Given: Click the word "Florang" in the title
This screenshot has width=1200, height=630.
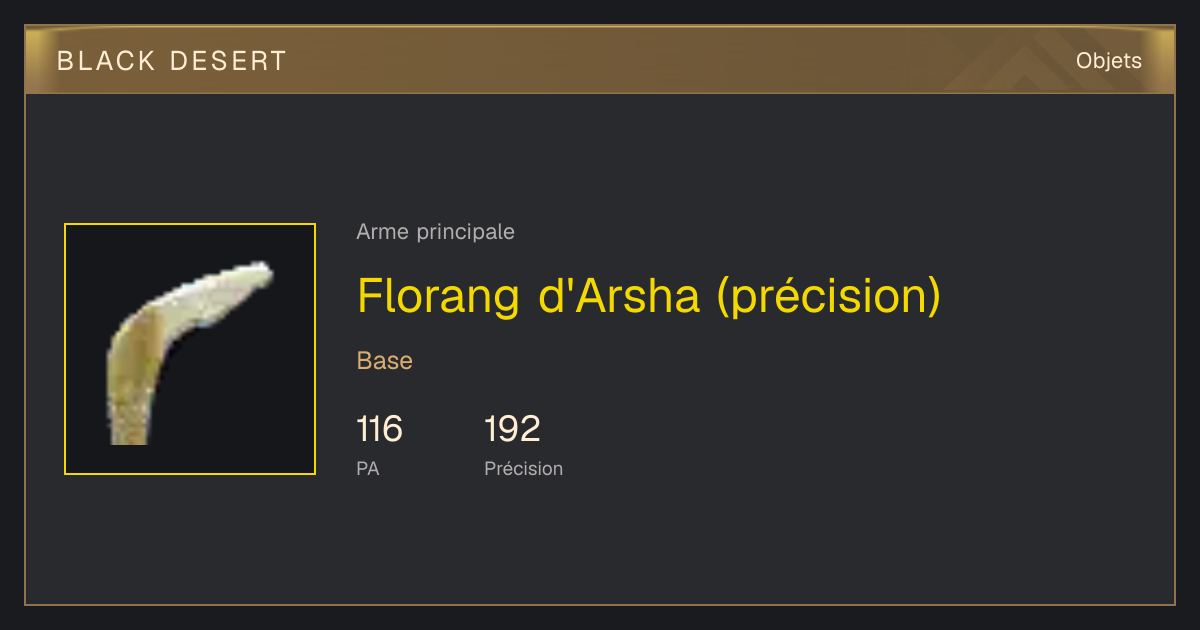Looking at the screenshot, I should click(439, 297).
